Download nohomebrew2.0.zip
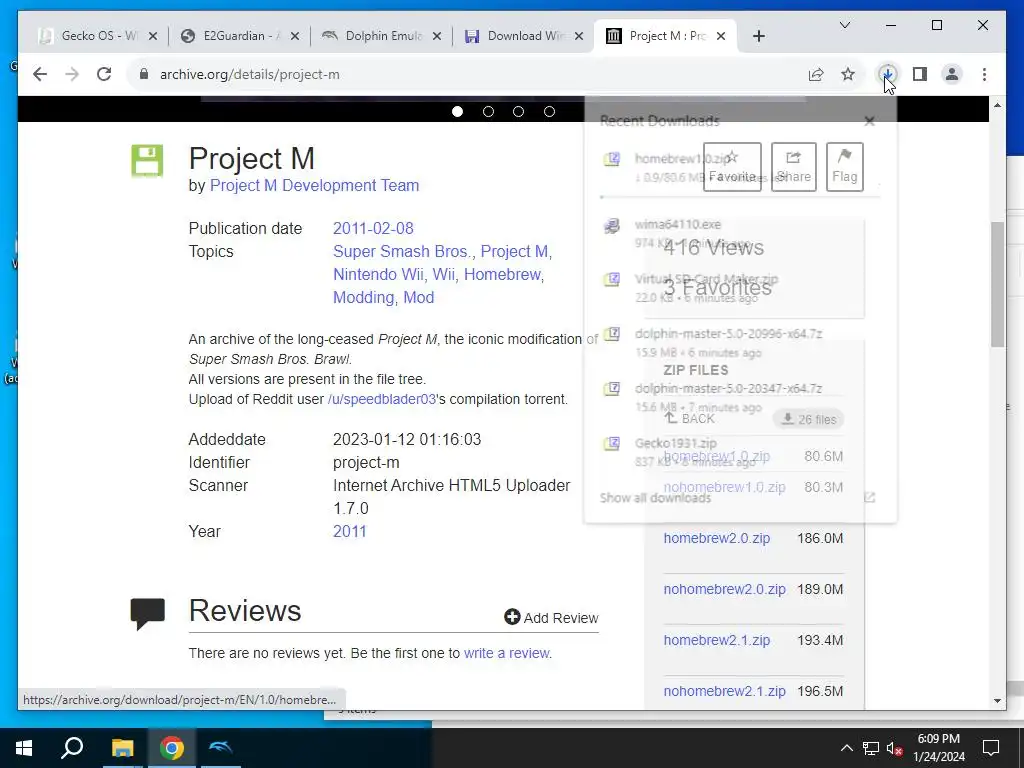1024x768 pixels. pyautogui.click(x=724, y=589)
